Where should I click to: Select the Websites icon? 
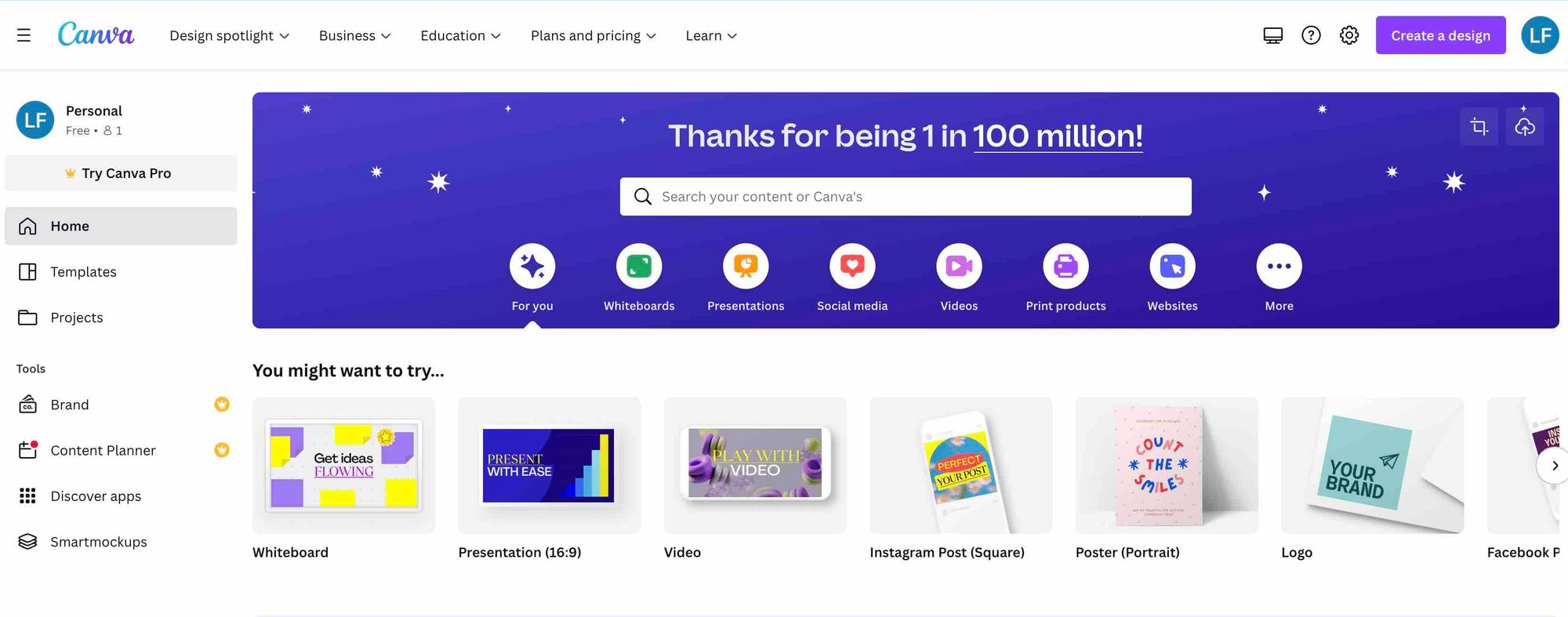1172,267
